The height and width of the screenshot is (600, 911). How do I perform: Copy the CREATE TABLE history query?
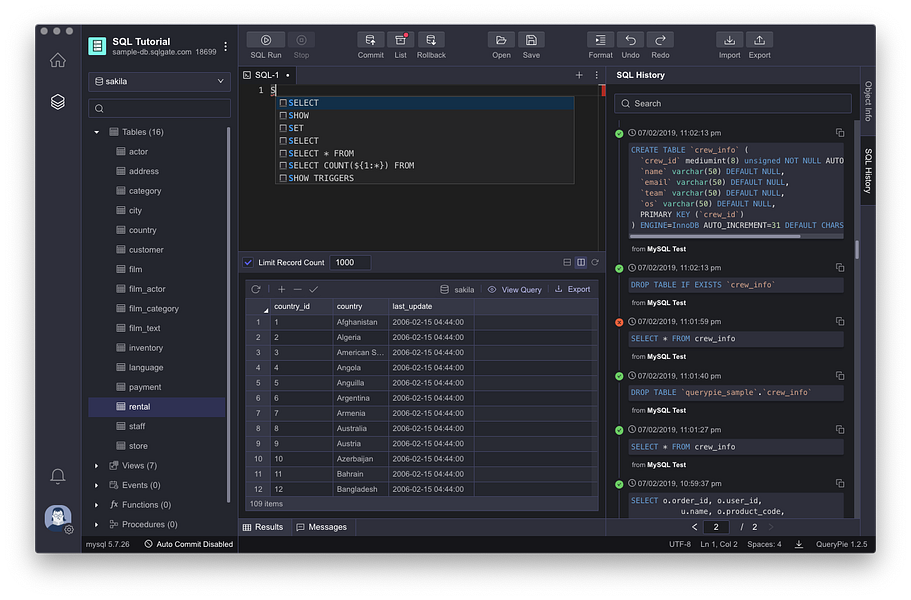(x=840, y=133)
